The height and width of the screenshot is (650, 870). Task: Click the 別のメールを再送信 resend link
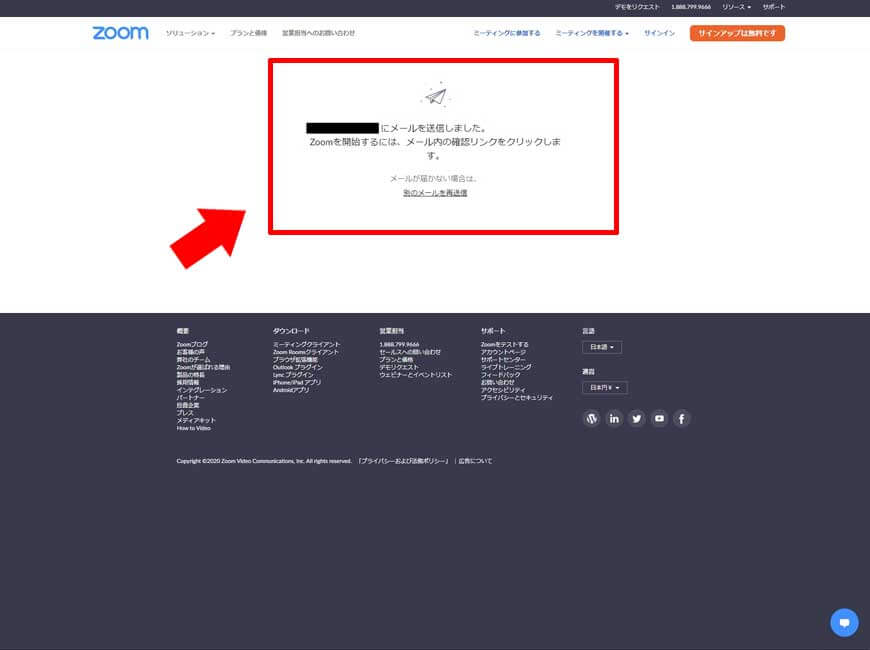tap(435, 193)
